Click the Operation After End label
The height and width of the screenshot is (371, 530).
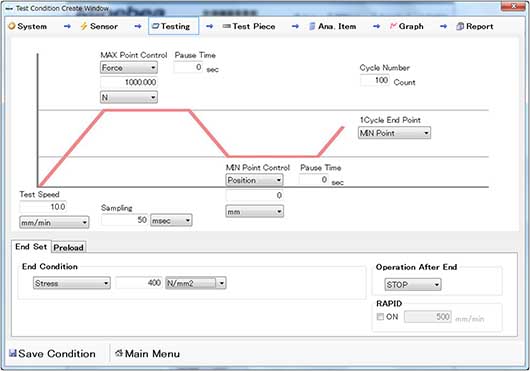416,267
